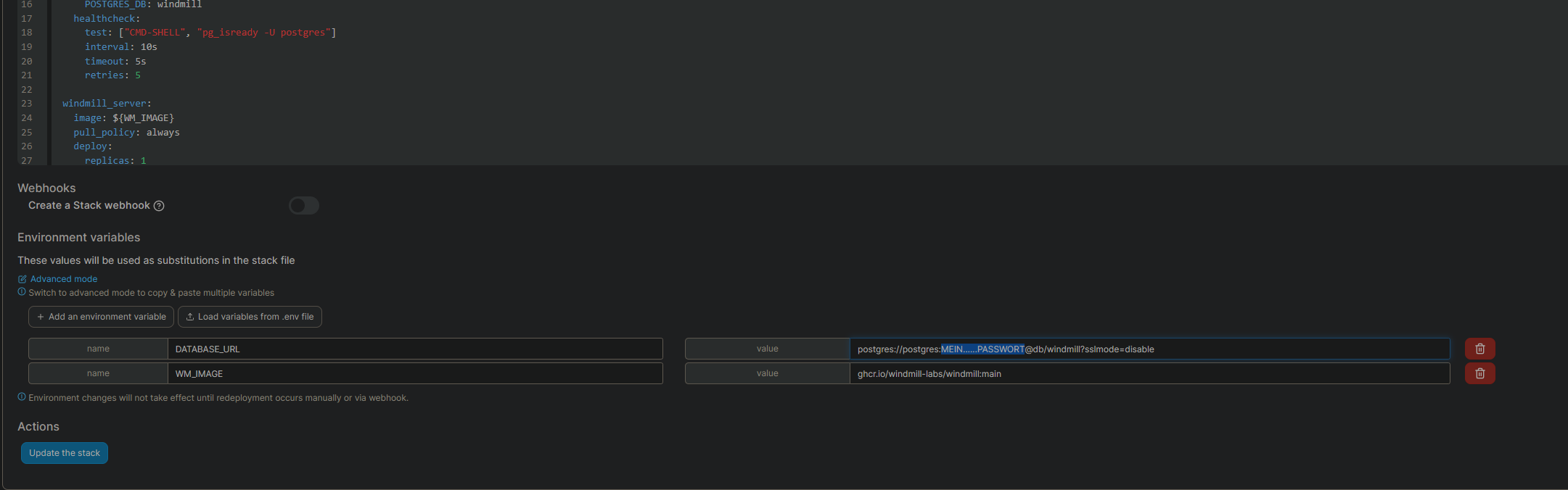Screen dimensions: 1568x490
Task: Click the upload icon on Load variables from .env file
Action: coord(190,317)
